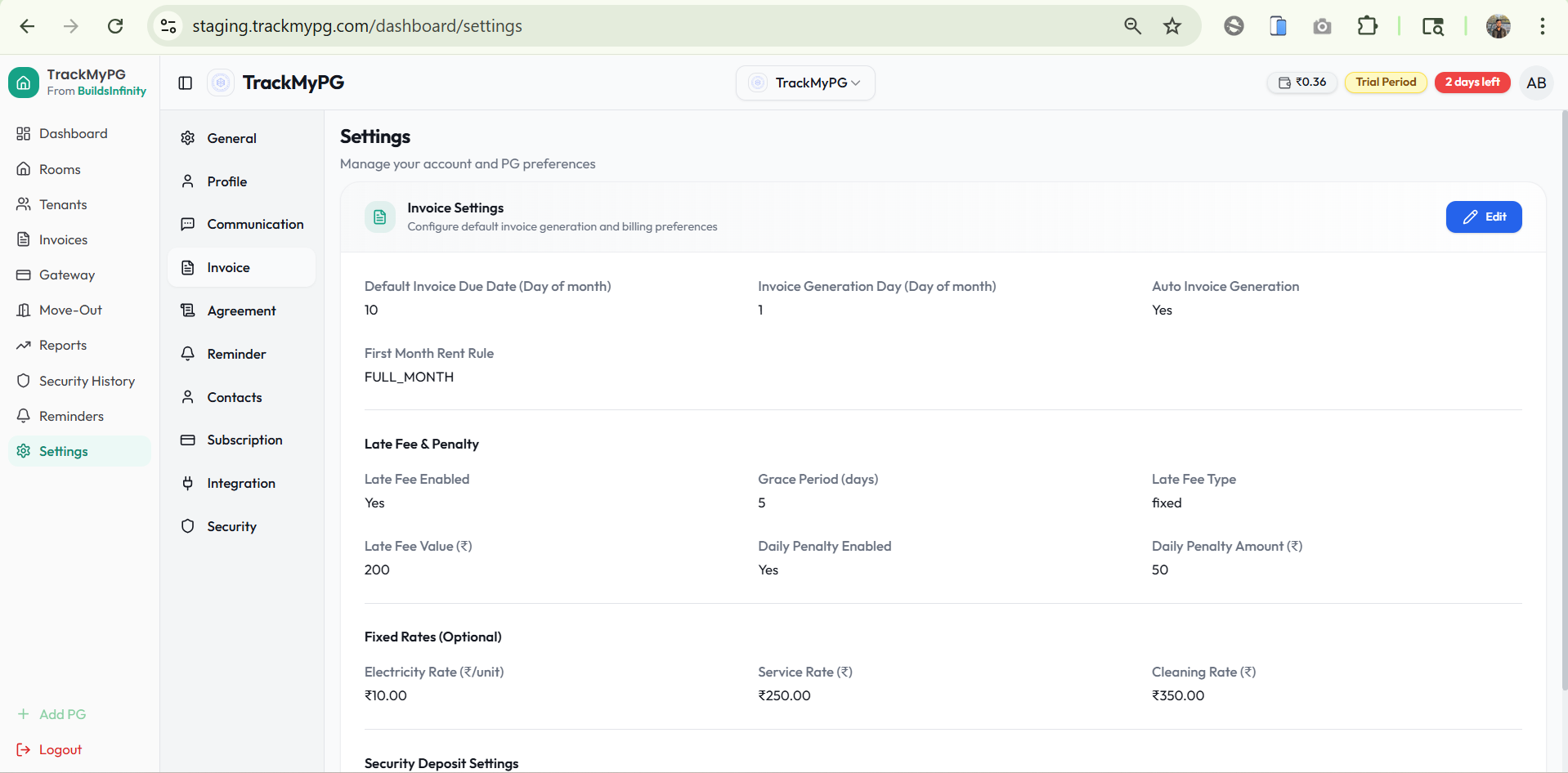
Task: Click the camera extension icon
Action: pos(1322,26)
